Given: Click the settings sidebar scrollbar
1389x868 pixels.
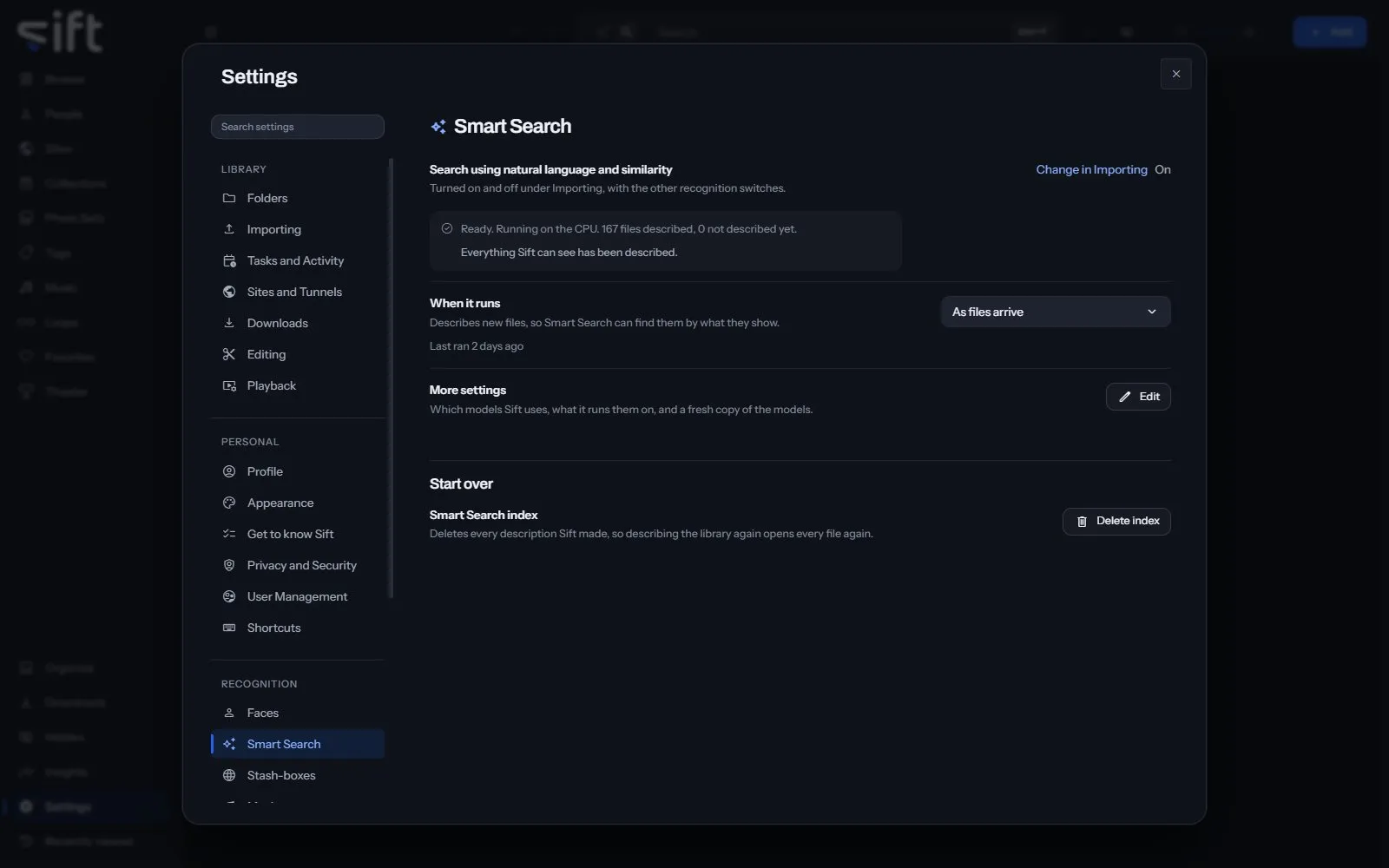Looking at the screenshot, I should point(391,378).
